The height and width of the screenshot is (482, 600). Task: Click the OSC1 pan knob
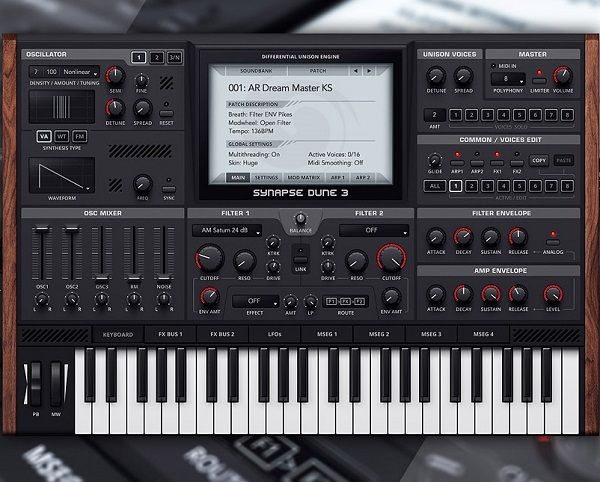pyautogui.click(x=42, y=299)
